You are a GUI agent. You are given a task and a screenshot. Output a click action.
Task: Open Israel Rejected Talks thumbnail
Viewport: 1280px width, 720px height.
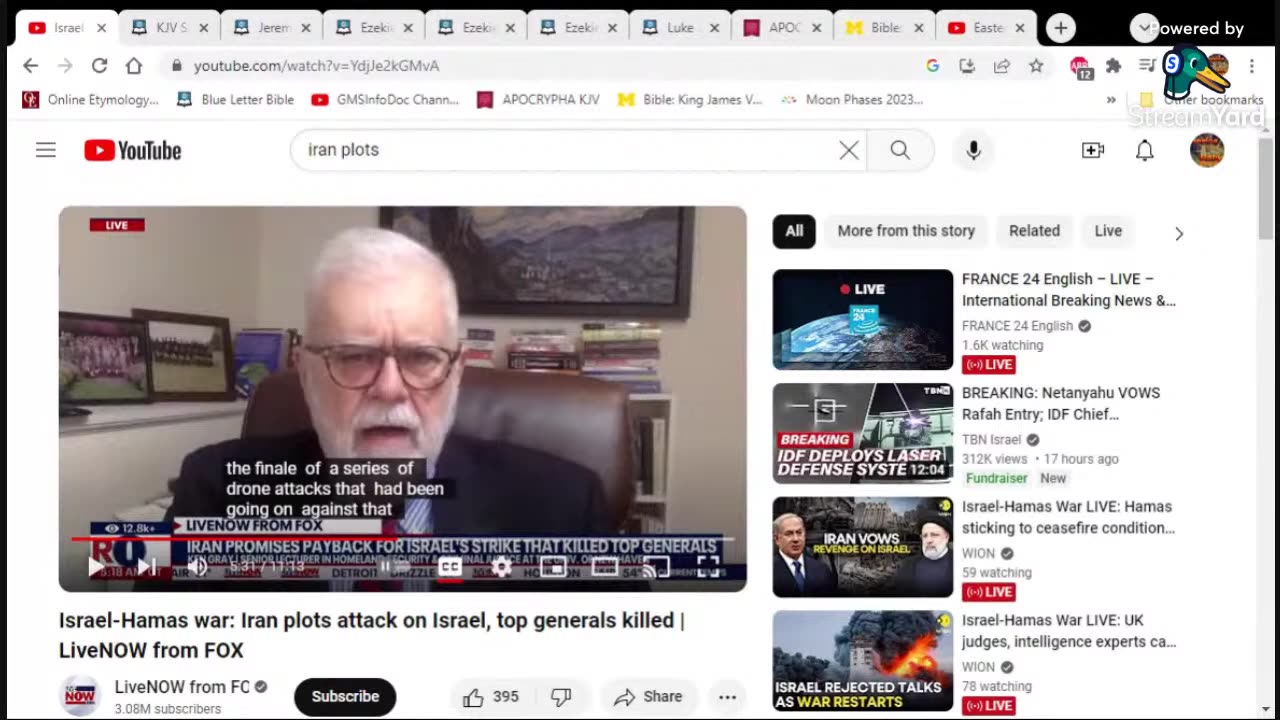point(863,662)
